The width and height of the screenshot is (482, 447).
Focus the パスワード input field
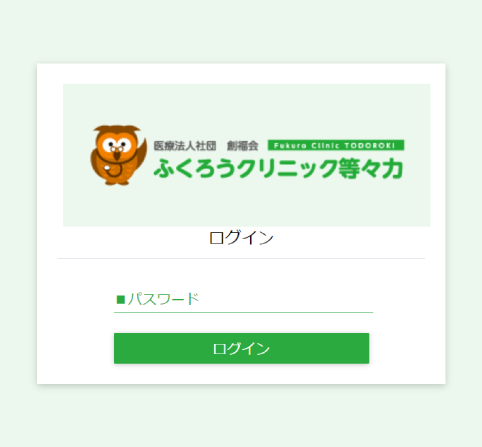click(243, 299)
